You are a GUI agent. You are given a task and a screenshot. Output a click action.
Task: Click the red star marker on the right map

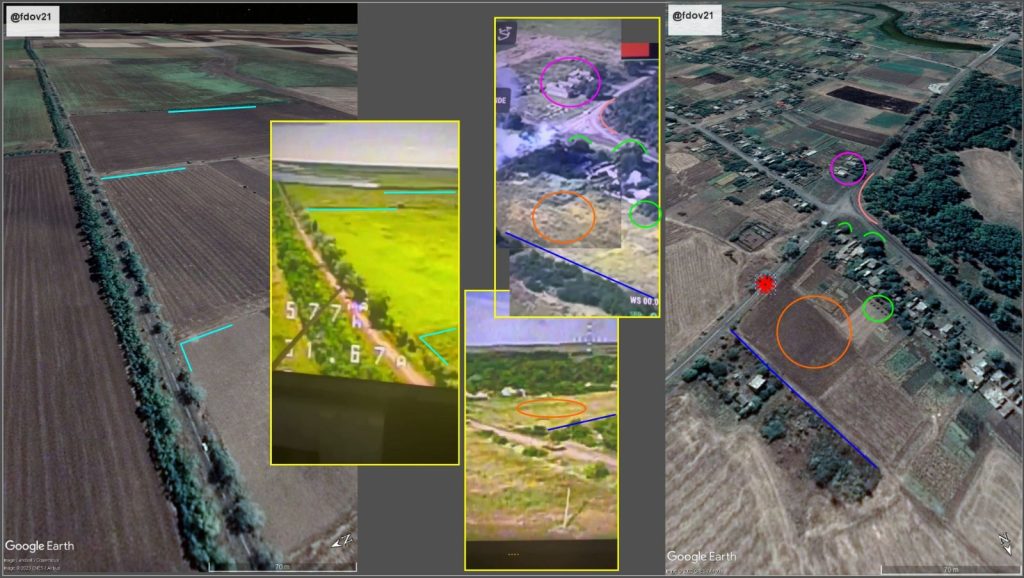pyautogui.click(x=766, y=285)
